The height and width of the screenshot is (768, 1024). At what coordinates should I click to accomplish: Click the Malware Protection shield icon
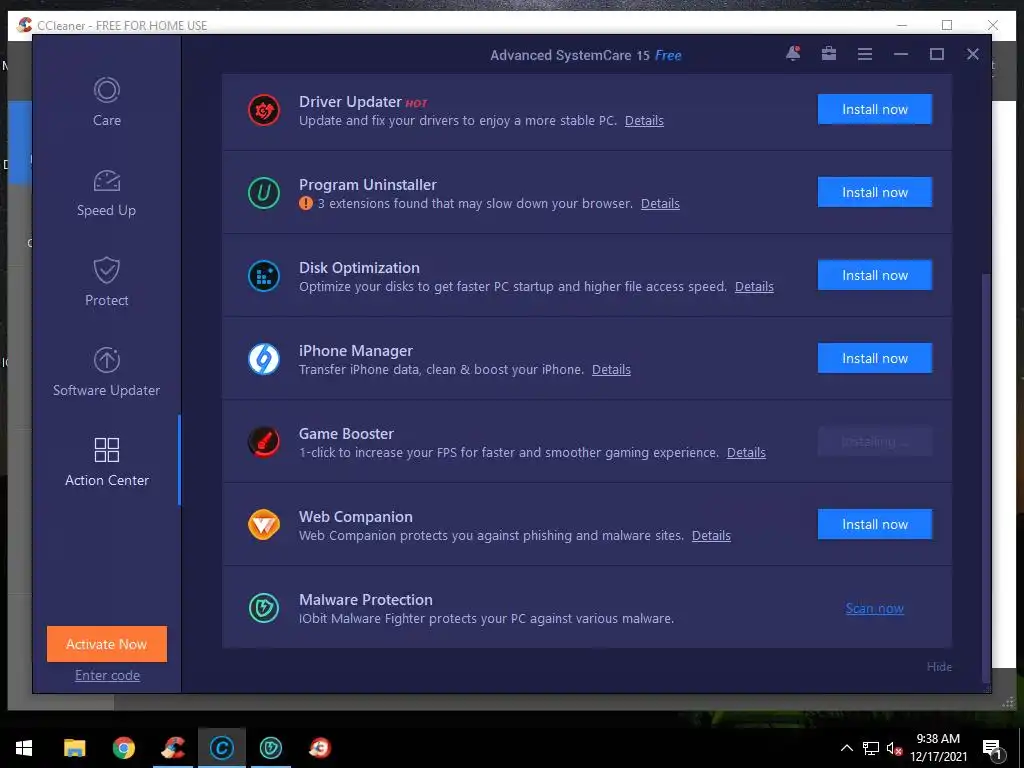click(264, 608)
